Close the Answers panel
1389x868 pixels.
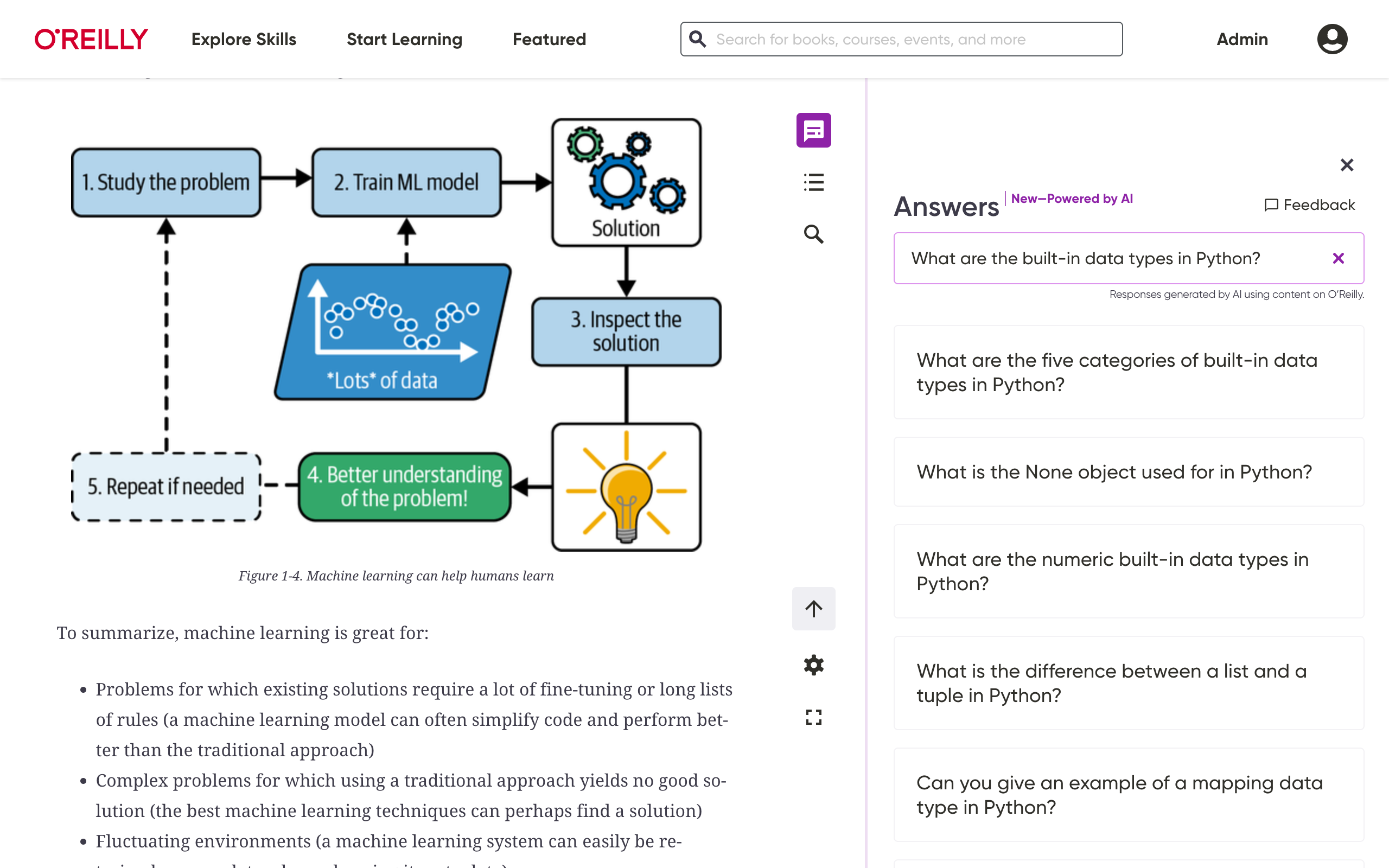1347,165
